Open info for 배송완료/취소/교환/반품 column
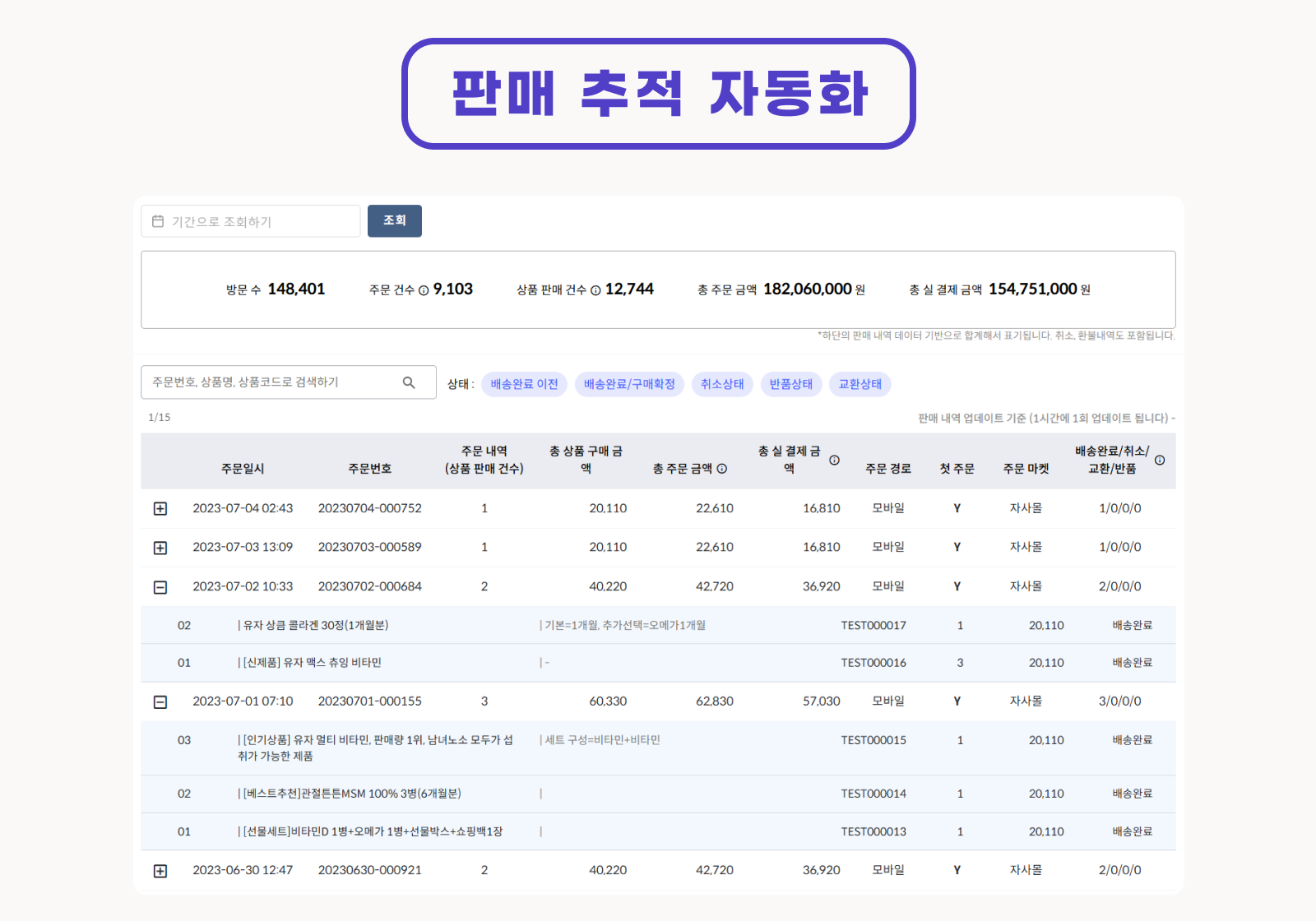 tap(1160, 461)
